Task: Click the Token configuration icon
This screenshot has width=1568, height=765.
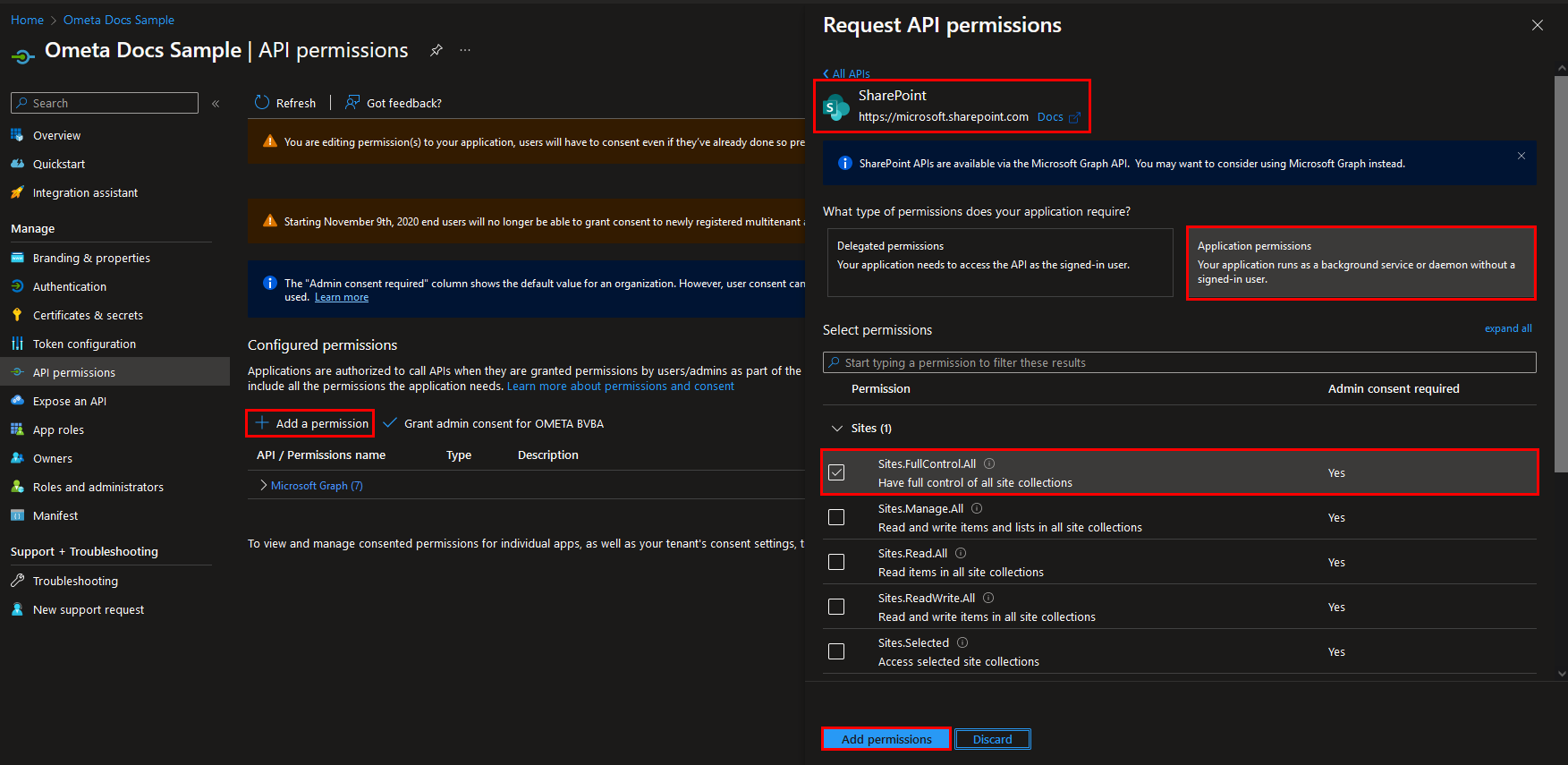Action: 17,344
